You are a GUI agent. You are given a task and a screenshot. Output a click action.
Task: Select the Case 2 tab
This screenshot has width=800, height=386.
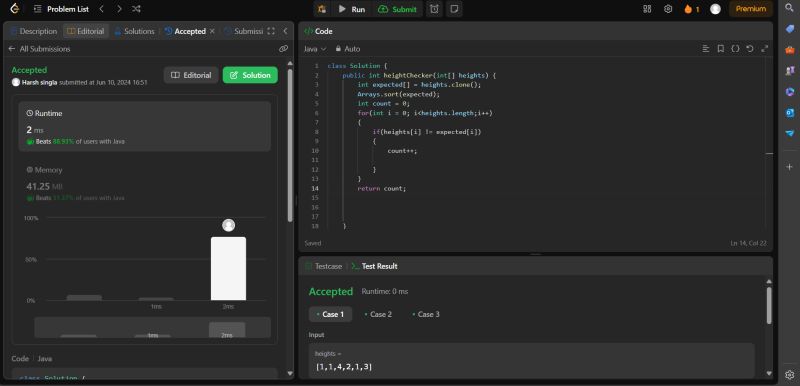point(378,314)
